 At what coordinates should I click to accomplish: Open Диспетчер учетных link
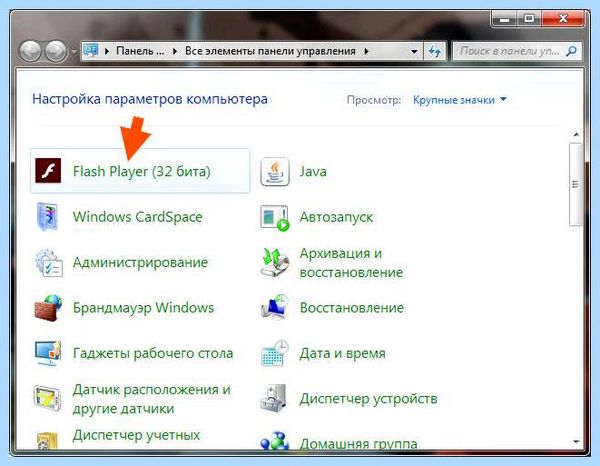[x=136, y=435]
